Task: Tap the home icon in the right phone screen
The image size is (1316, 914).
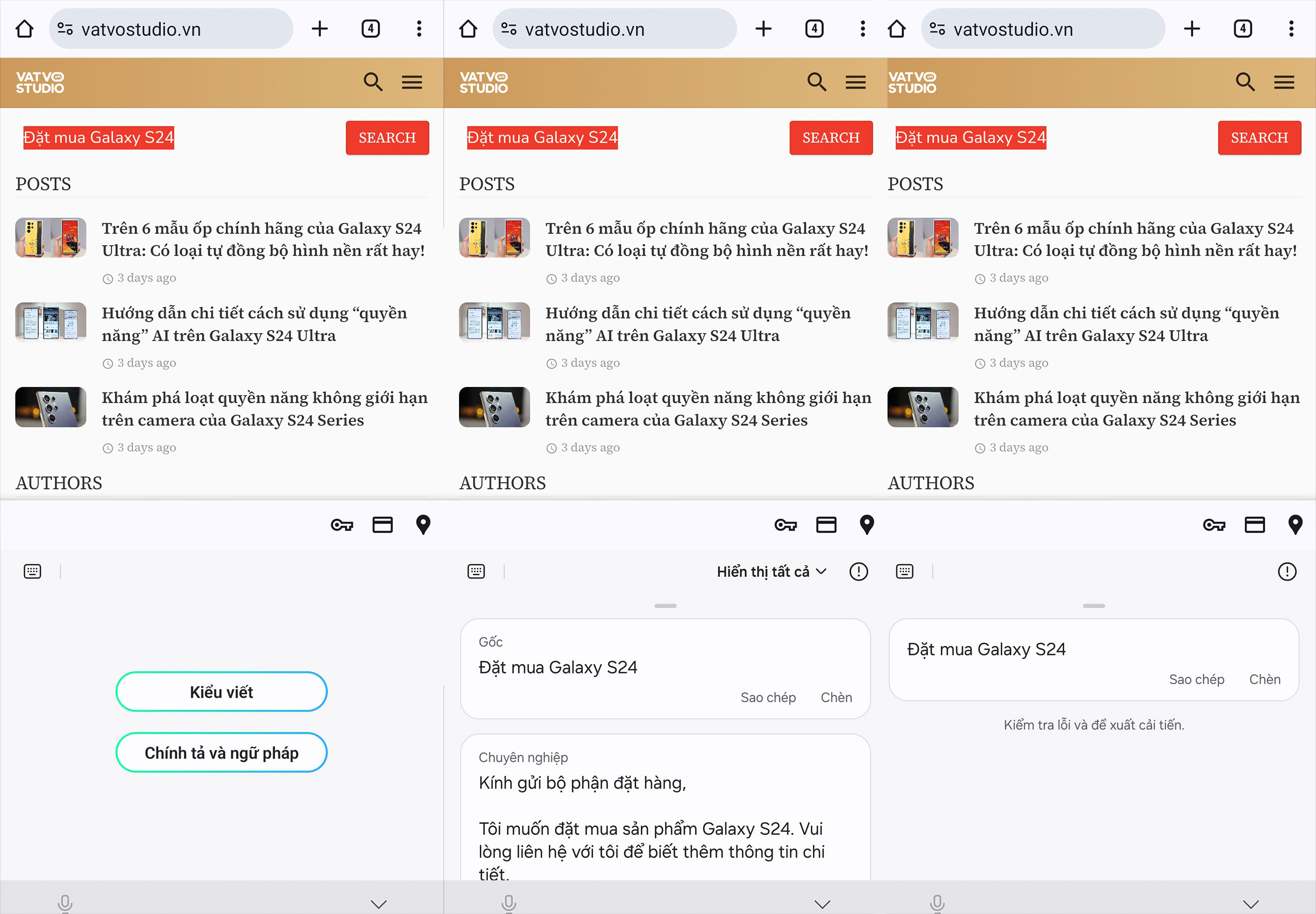Action: (896, 28)
